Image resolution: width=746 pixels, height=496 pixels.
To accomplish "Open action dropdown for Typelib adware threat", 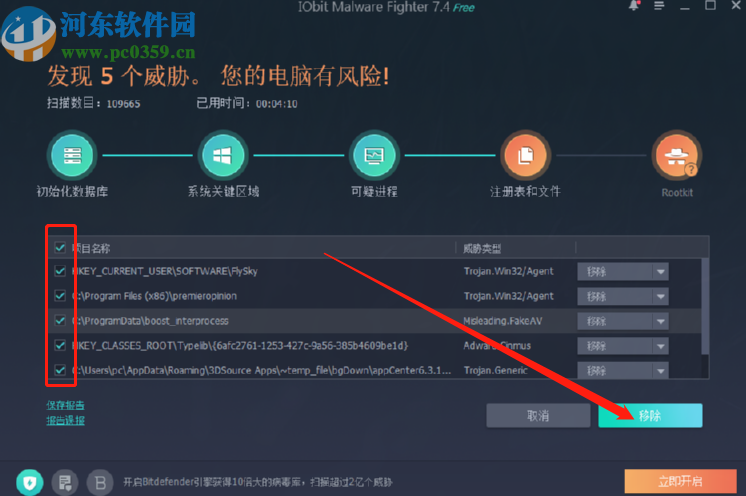I will click(x=660, y=346).
